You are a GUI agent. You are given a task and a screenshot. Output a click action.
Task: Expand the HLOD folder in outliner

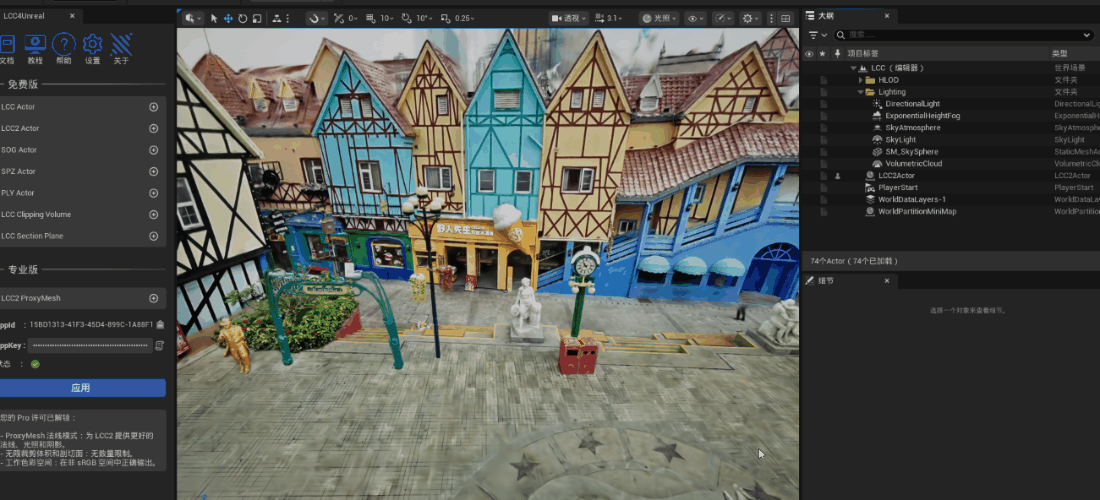861,80
